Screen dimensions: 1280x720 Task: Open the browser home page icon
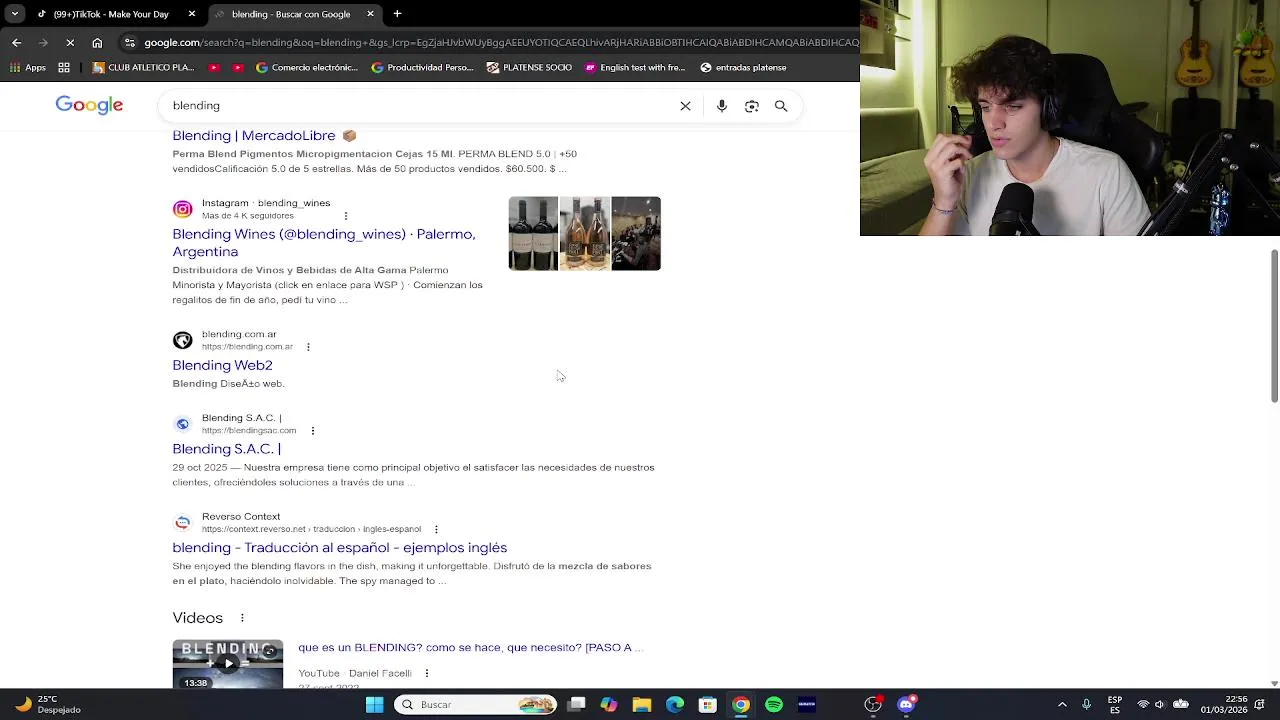point(97,42)
